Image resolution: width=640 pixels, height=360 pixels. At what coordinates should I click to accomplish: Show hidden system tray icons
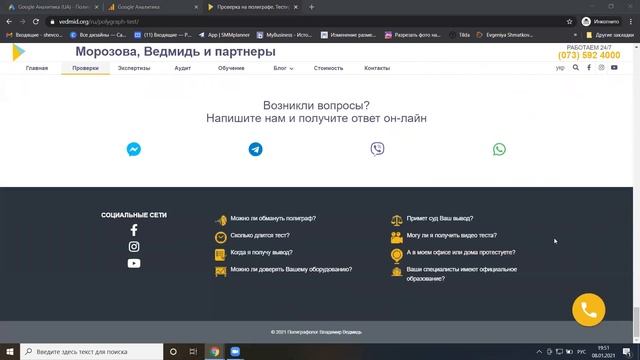[x=539, y=352]
